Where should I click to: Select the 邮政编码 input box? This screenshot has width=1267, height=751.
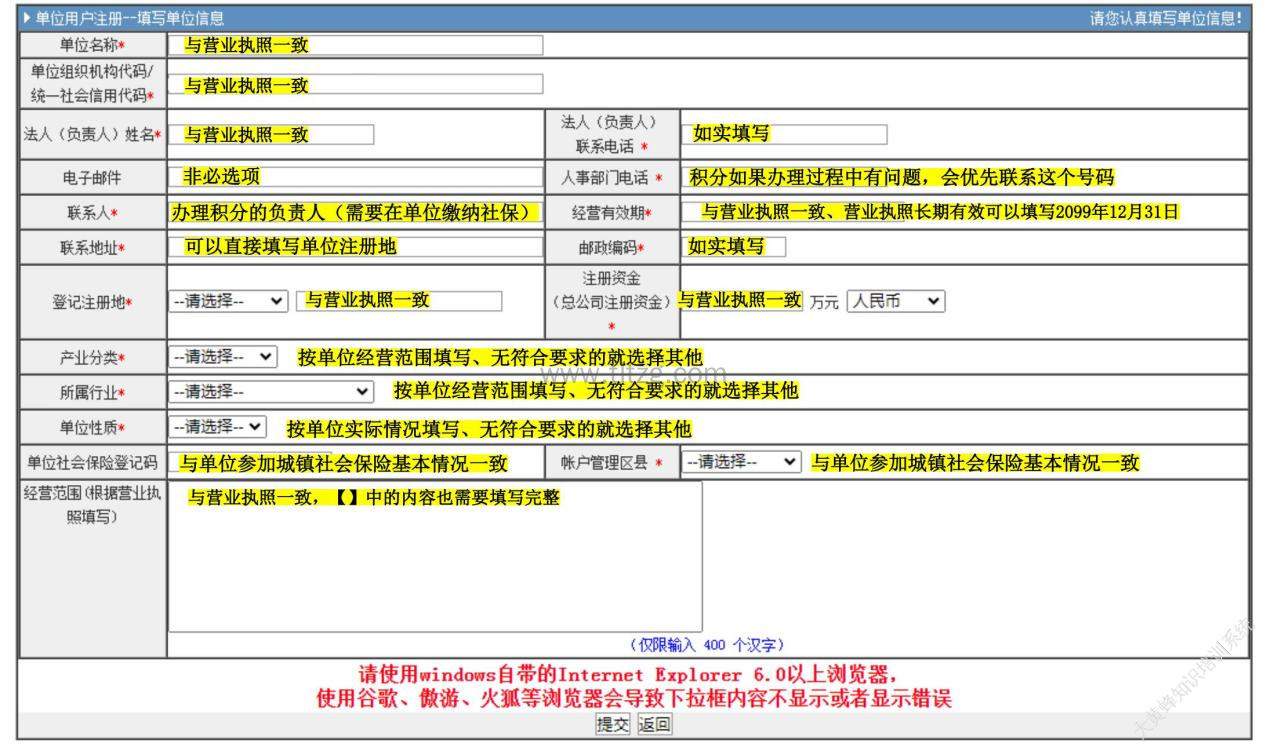click(735, 247)
